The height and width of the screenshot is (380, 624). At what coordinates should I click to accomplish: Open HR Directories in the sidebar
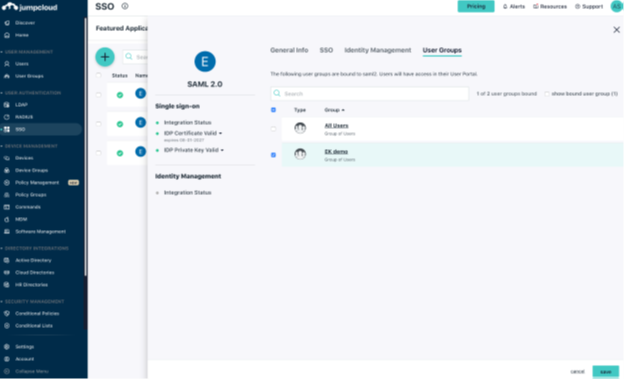pos(31,285)
